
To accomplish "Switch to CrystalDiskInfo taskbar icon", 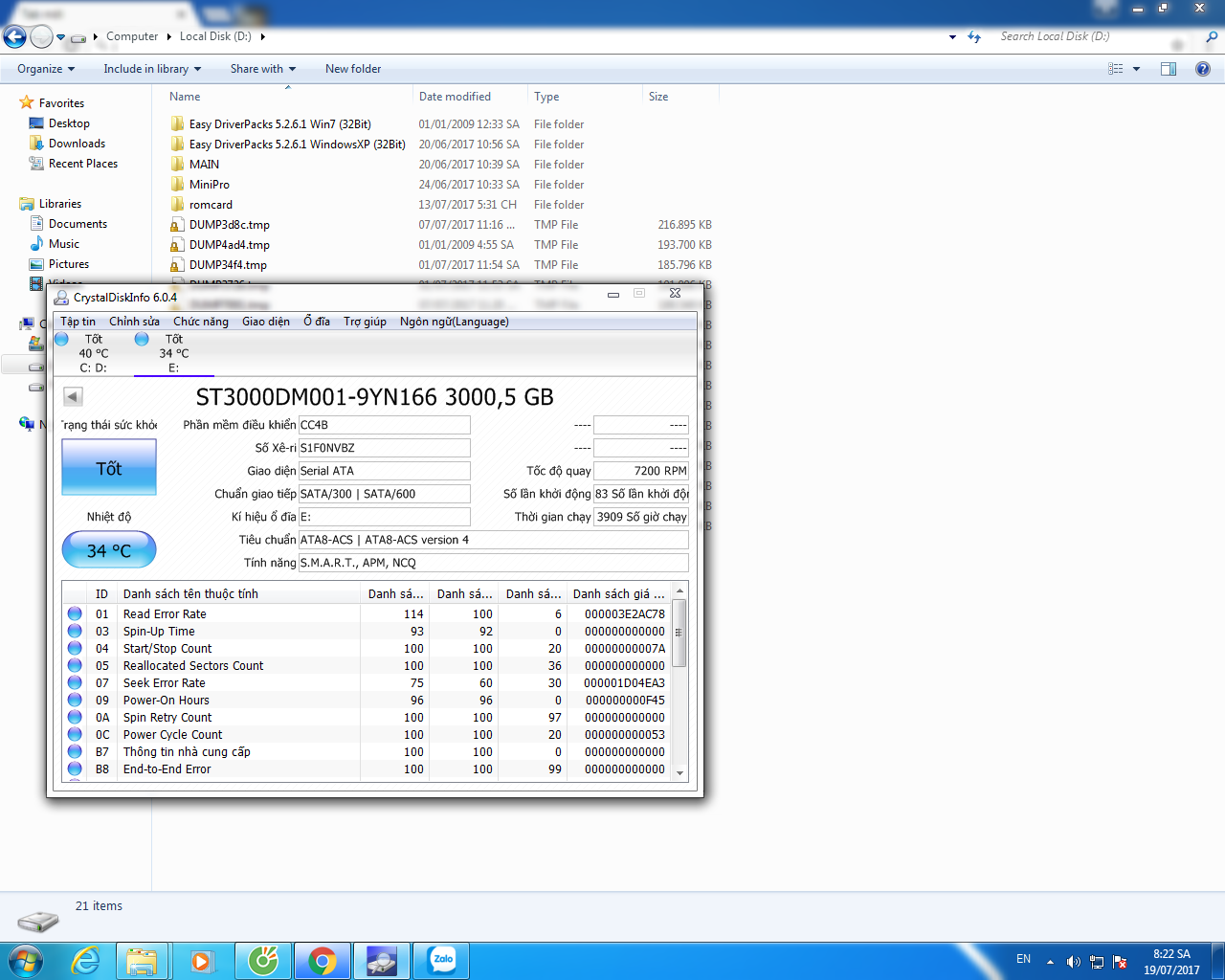I will pyautogui.click(x=382, y=961).
